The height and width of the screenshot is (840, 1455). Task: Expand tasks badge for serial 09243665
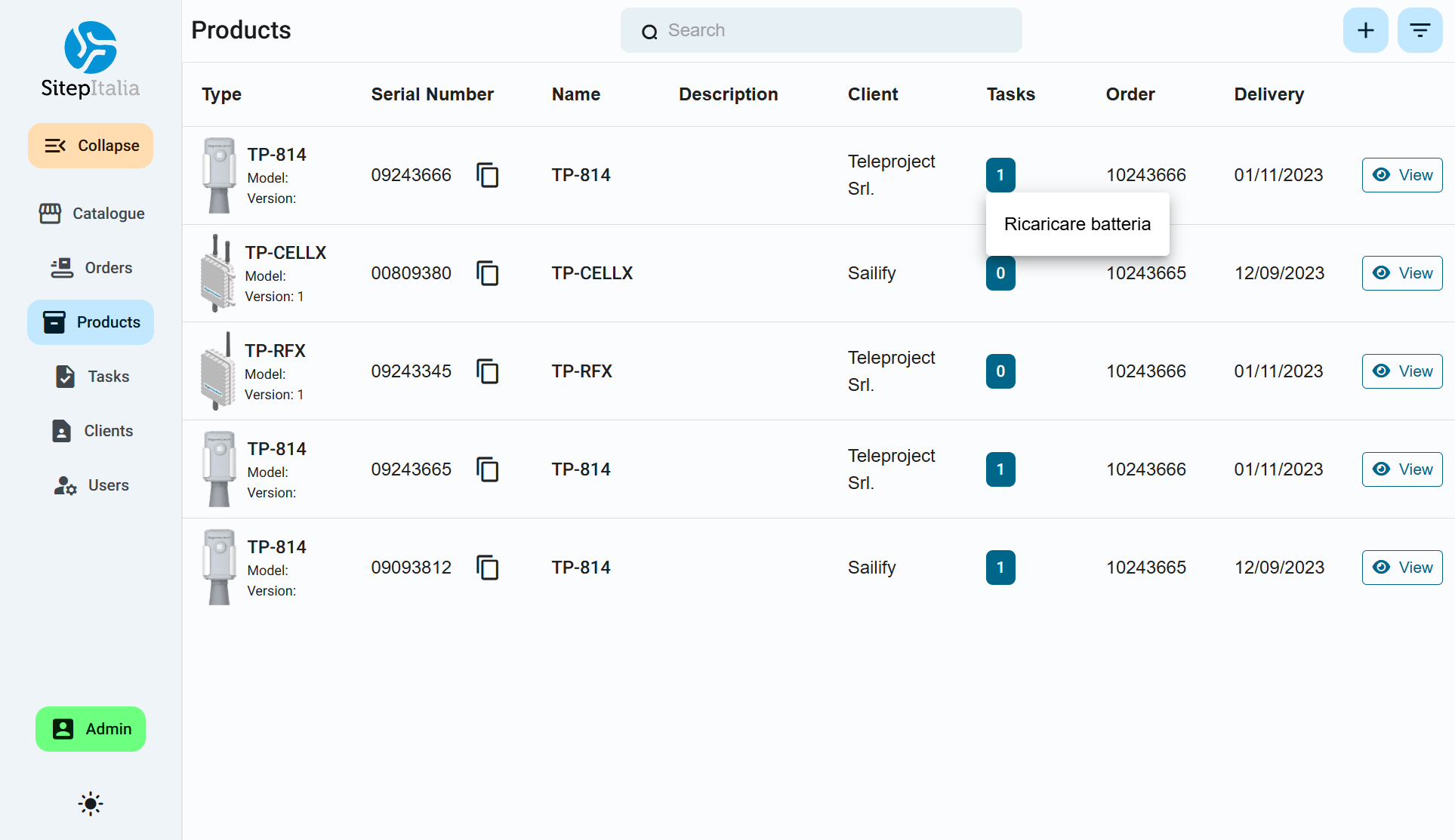(x=1000, y=469)
